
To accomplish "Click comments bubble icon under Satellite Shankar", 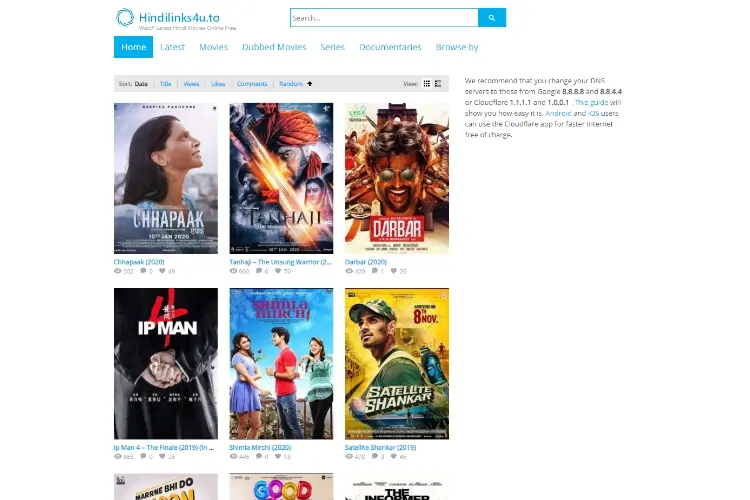I will 375,456.
